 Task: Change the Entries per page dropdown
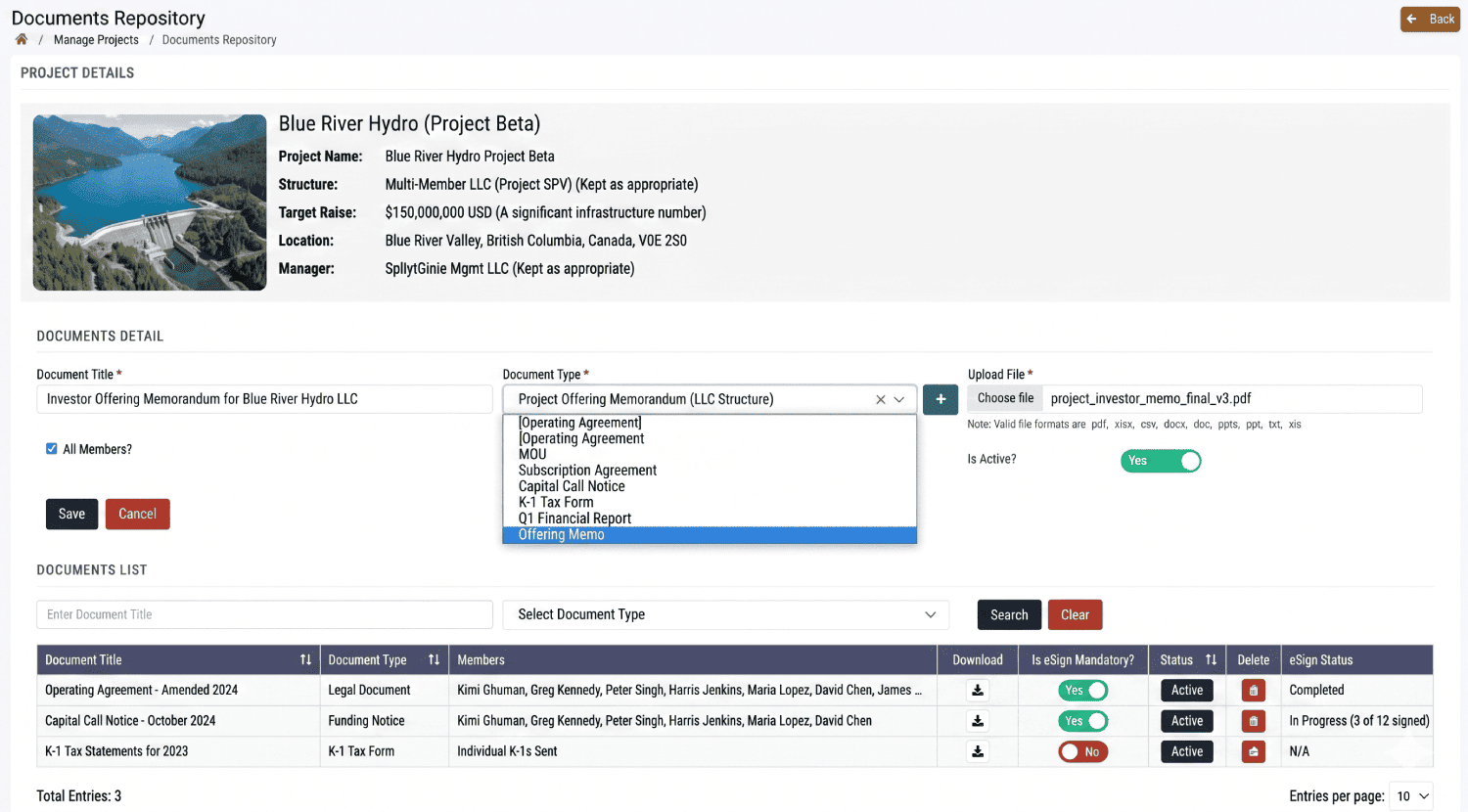tap(1410, 796)
